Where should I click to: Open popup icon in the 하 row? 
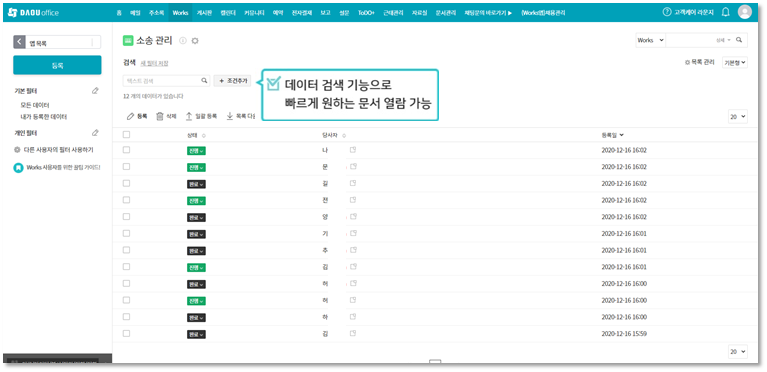(x=353, y=317)
